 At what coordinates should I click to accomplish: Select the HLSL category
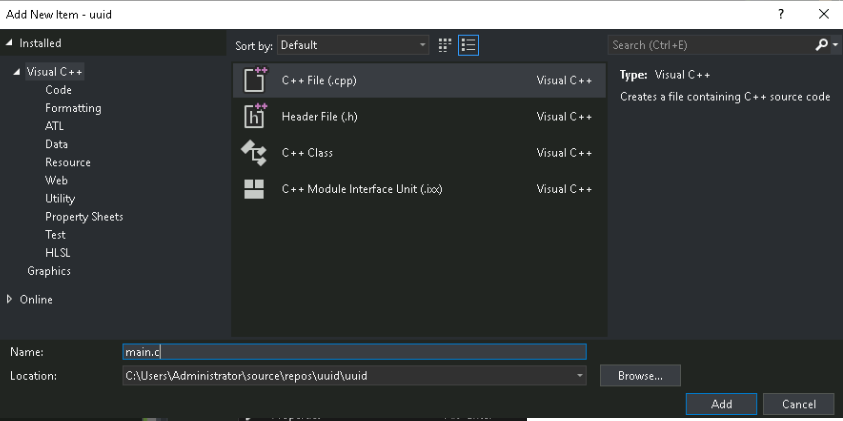pyautogui.click(x=58, y=253)
